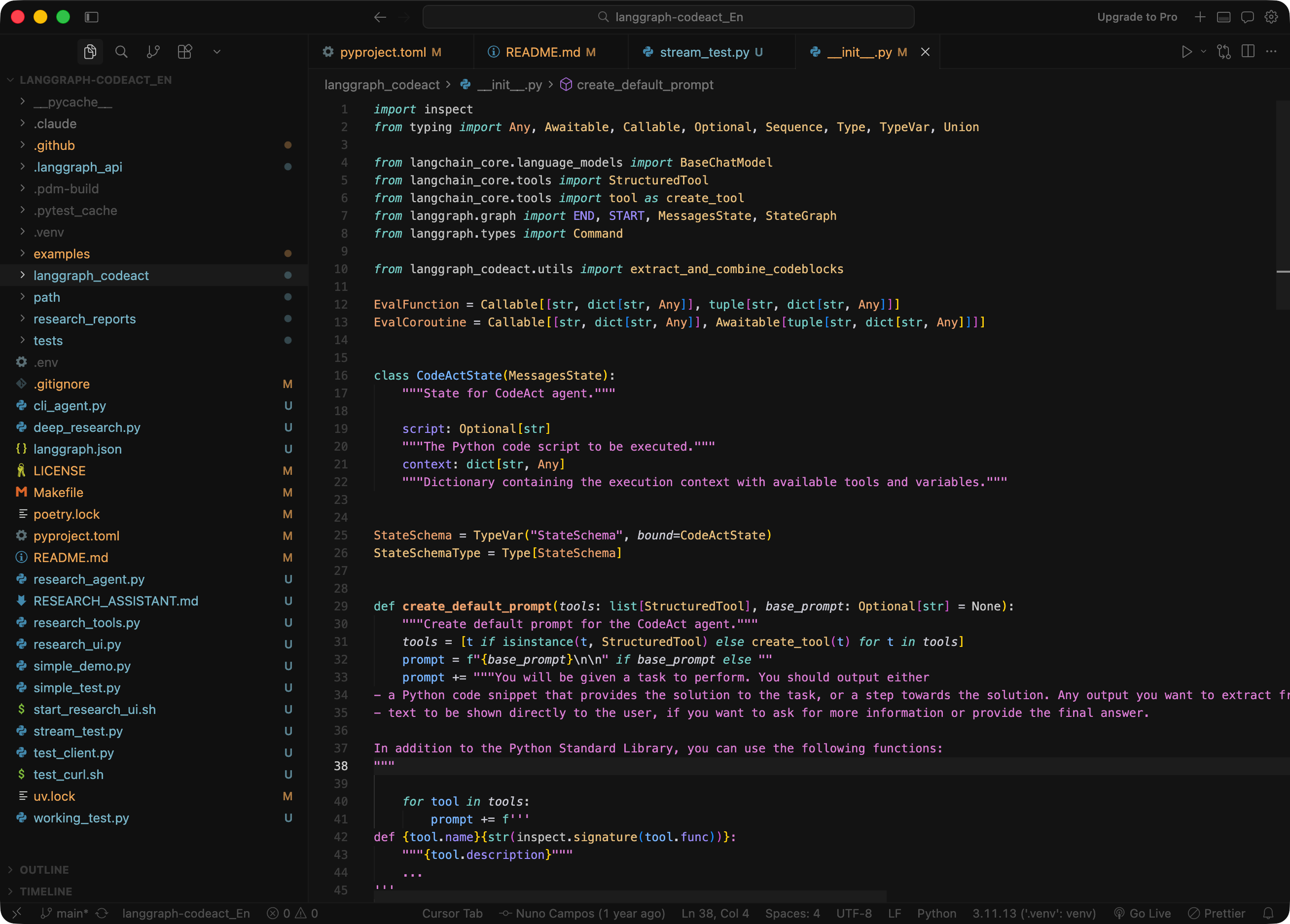The width and height of the screenshot is (1290, 924).
Task: Open RESEARCH_ASSISTANT.md file
Action: click(153, 601)
